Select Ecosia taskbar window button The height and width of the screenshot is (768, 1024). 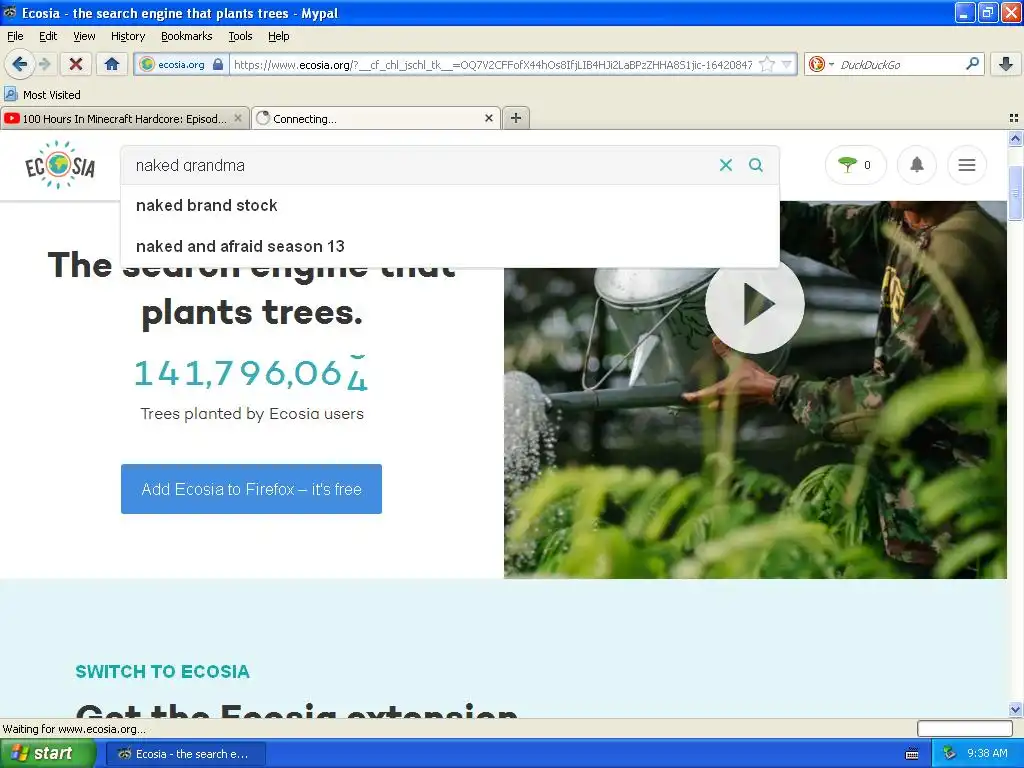tap(186, 754)
